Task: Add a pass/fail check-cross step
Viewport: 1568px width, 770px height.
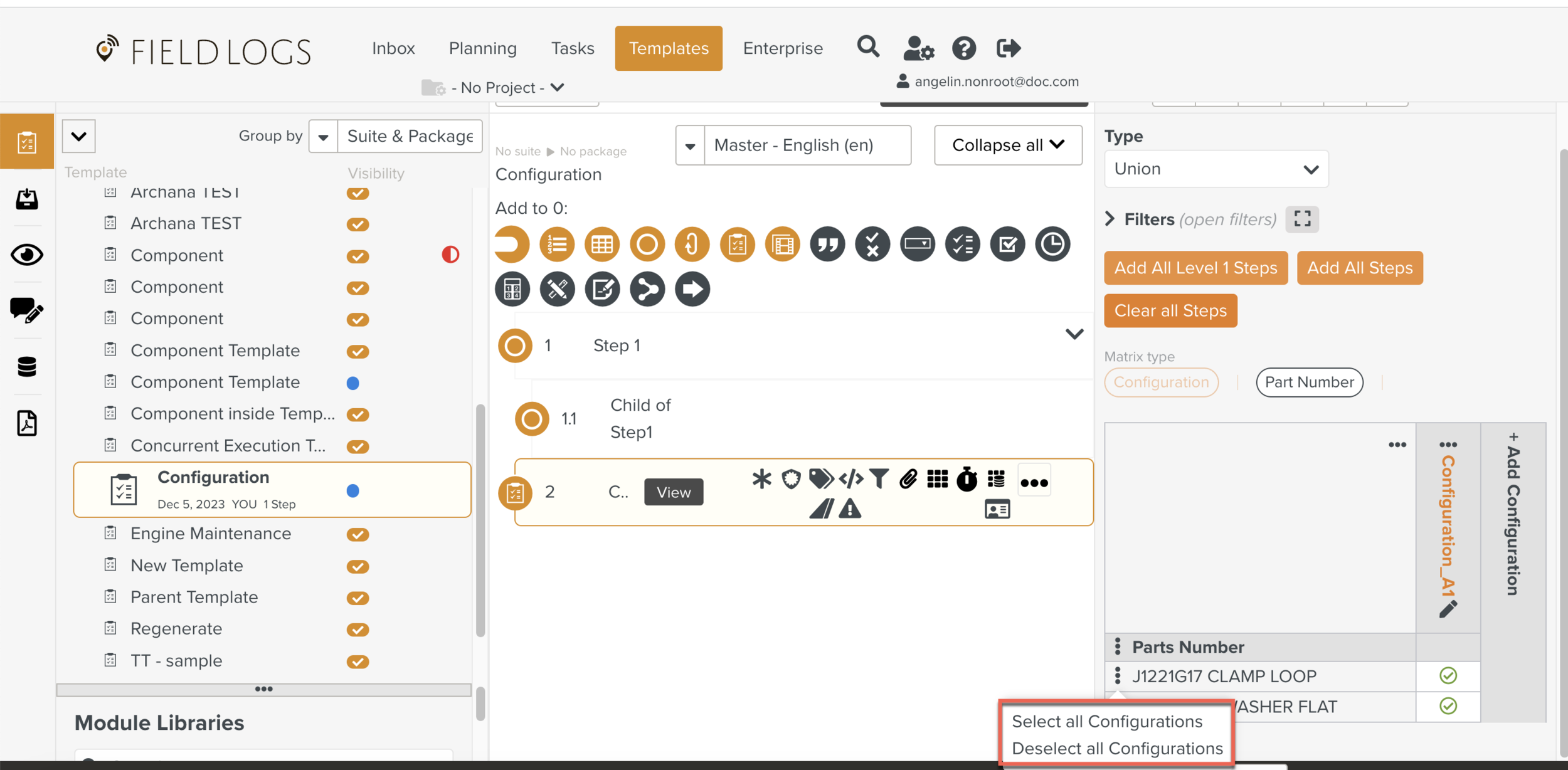Action: click(872, 244)
